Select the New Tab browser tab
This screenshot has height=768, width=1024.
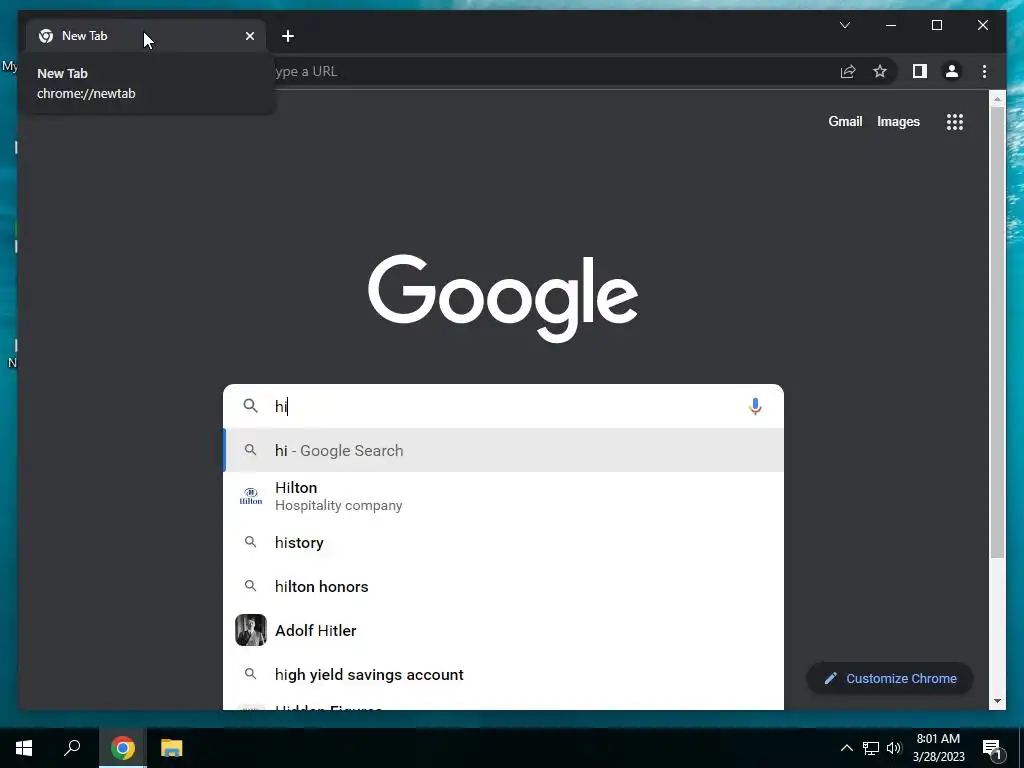point(147,36)
